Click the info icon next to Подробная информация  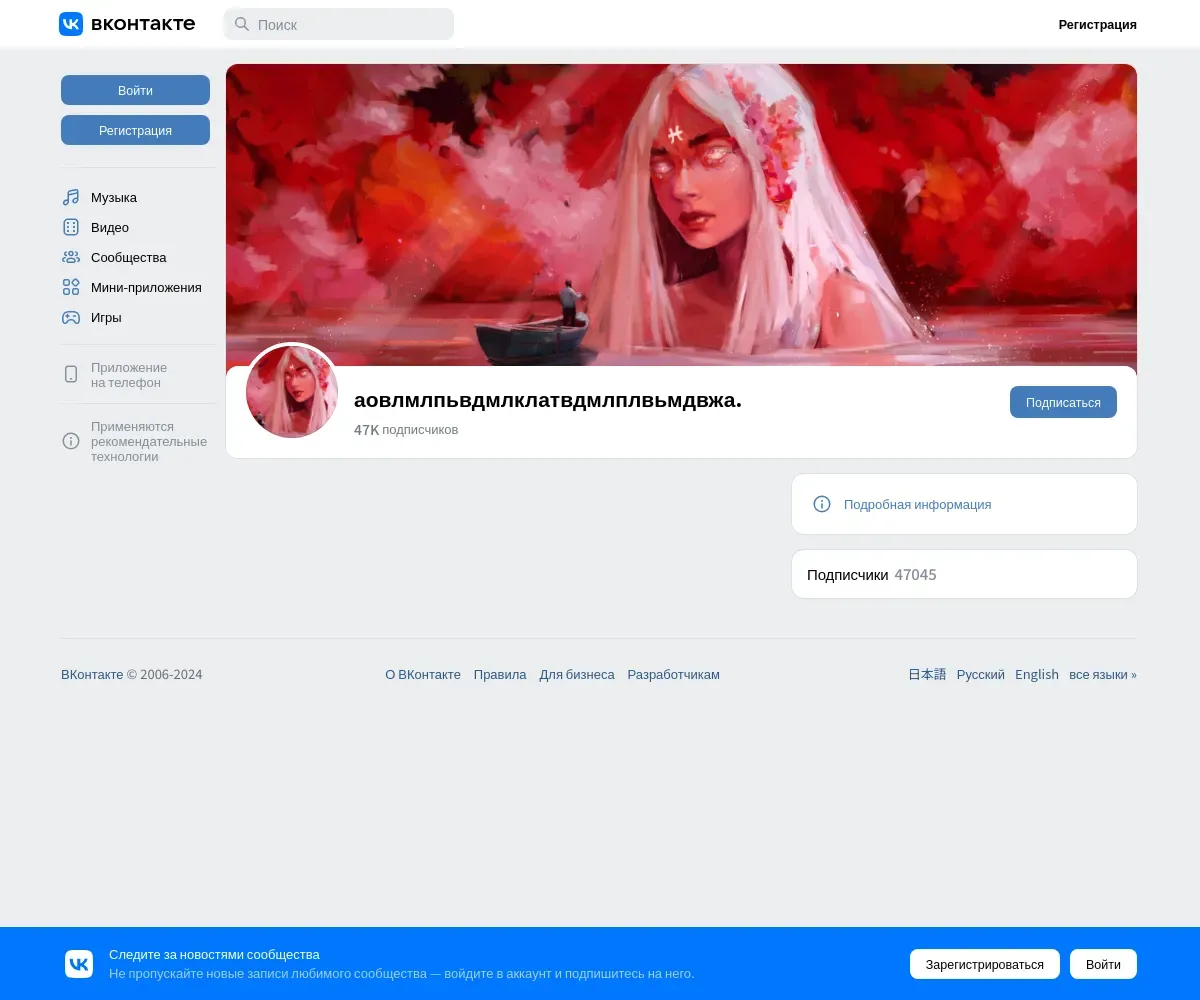822,504
